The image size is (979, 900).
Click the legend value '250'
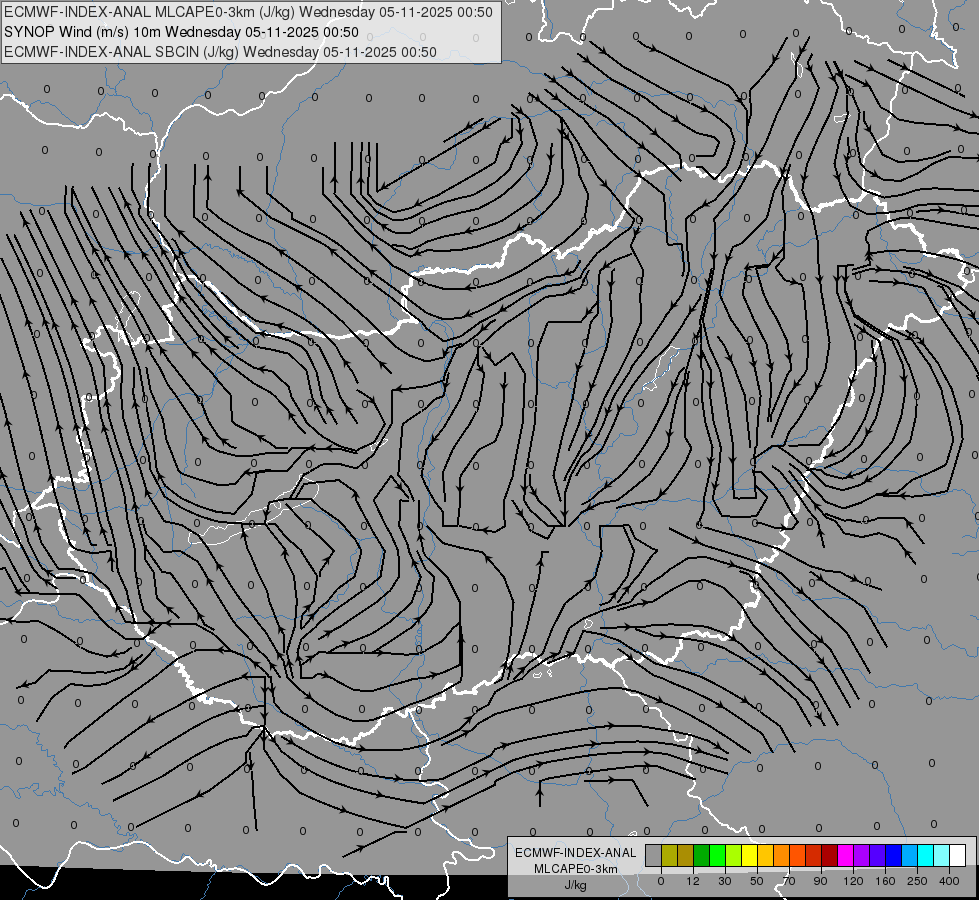917,881
